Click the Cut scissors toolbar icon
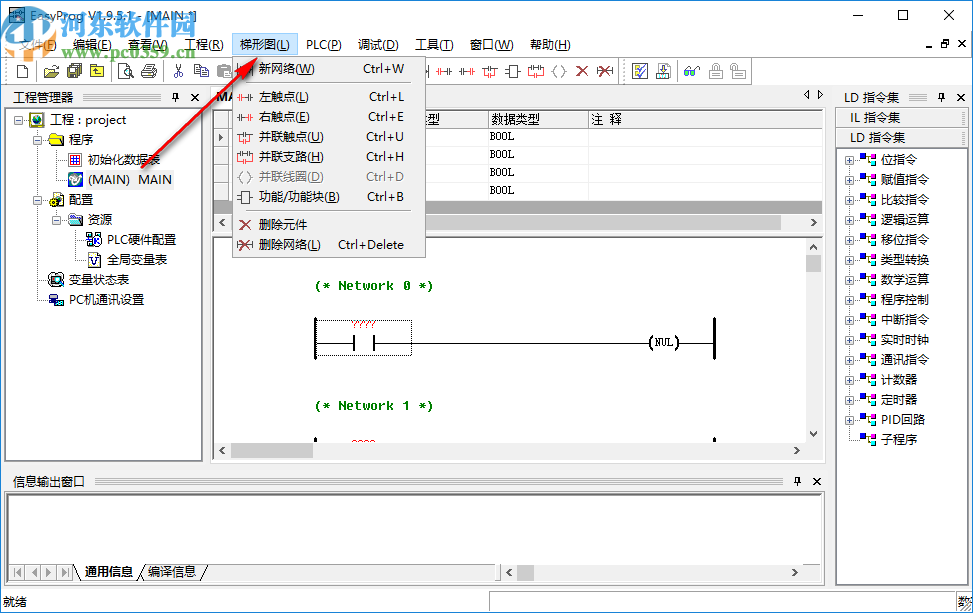973x613 pixels. [179, 71]
